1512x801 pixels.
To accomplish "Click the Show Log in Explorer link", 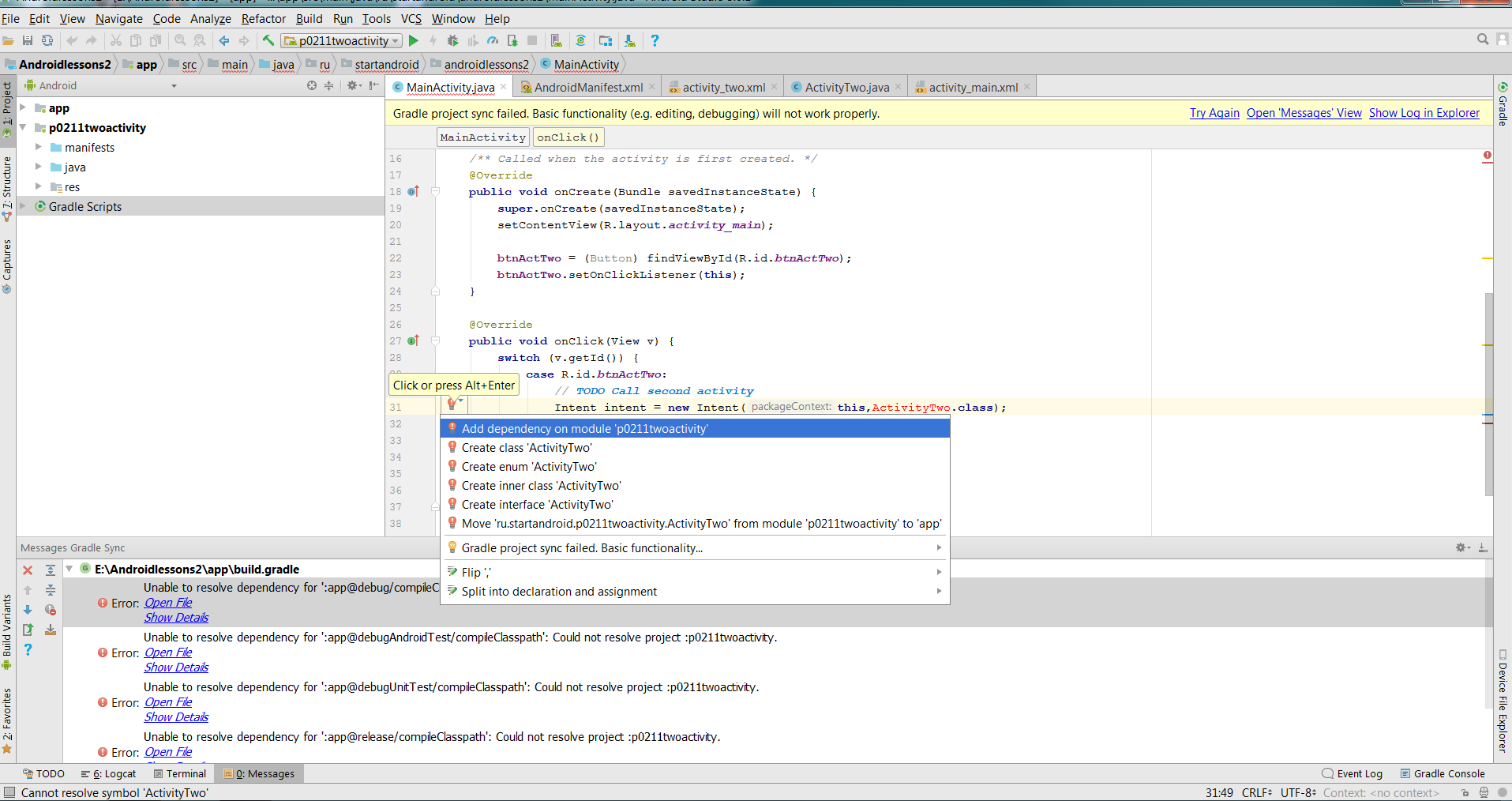I will point(1424,113).
